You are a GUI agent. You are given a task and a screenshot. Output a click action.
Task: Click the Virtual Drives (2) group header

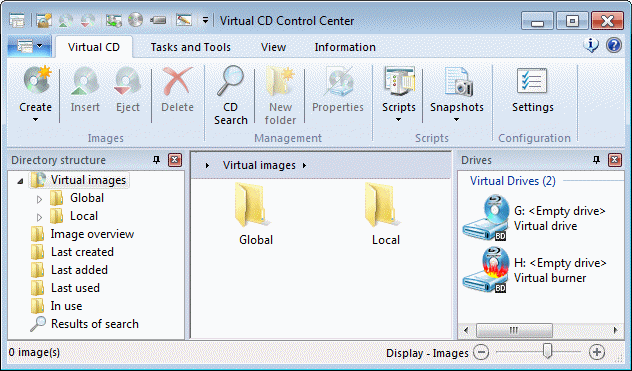click(513, 181)
